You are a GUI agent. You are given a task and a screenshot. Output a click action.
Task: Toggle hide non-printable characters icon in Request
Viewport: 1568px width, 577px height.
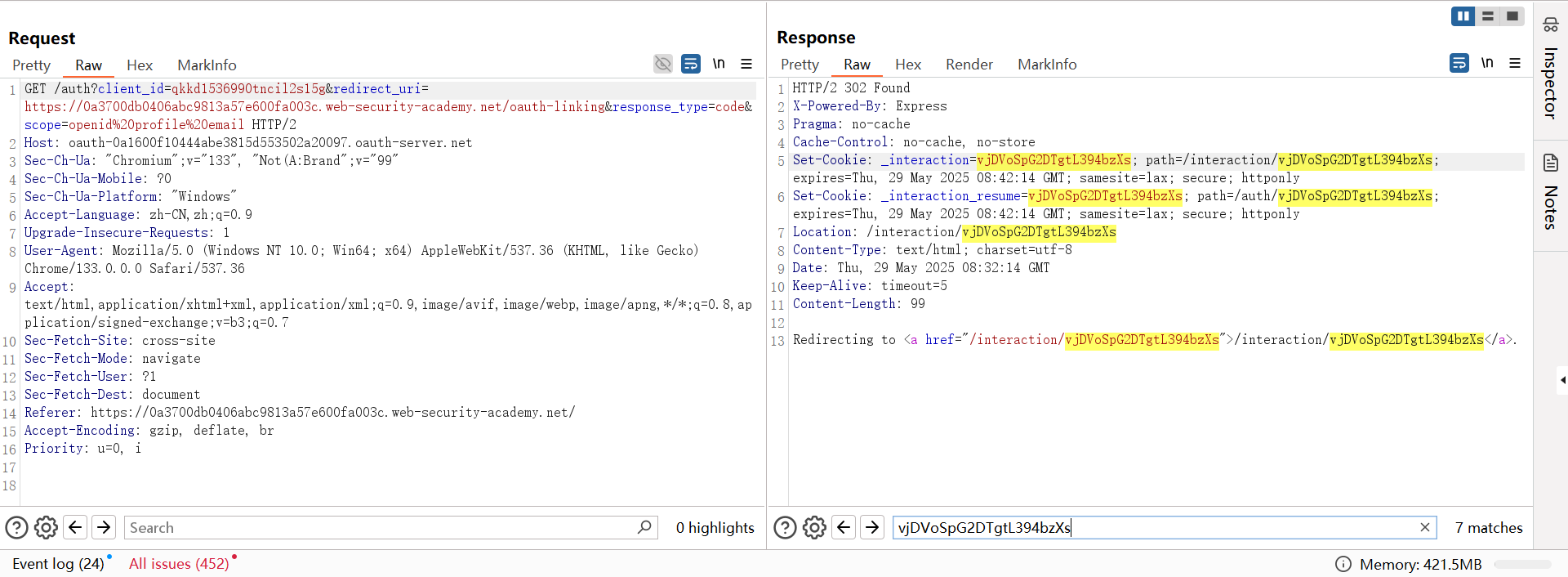[662, 64]
